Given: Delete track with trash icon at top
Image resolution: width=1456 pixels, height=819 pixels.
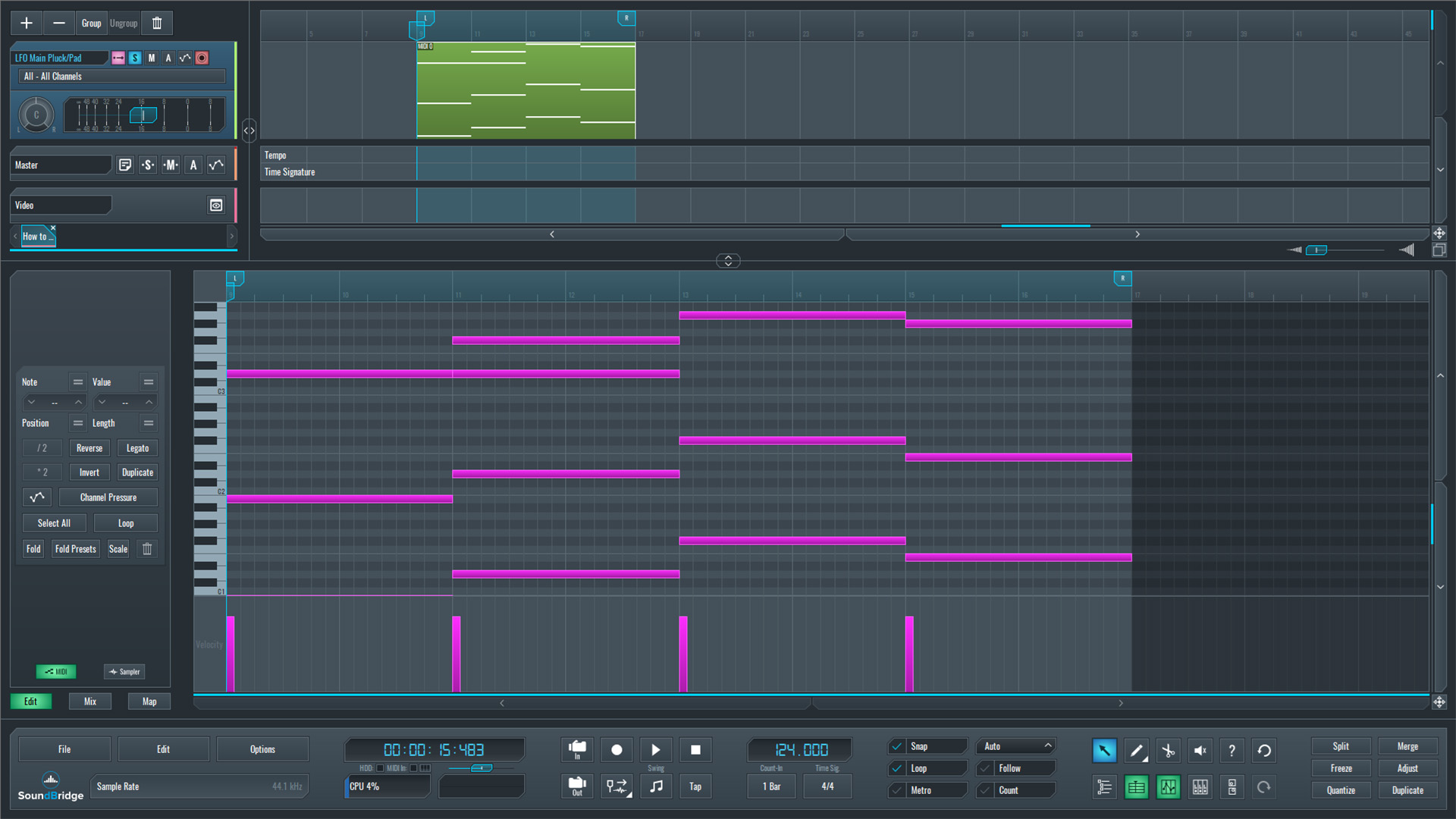Looking at the screenshot, I should point(157,23).
